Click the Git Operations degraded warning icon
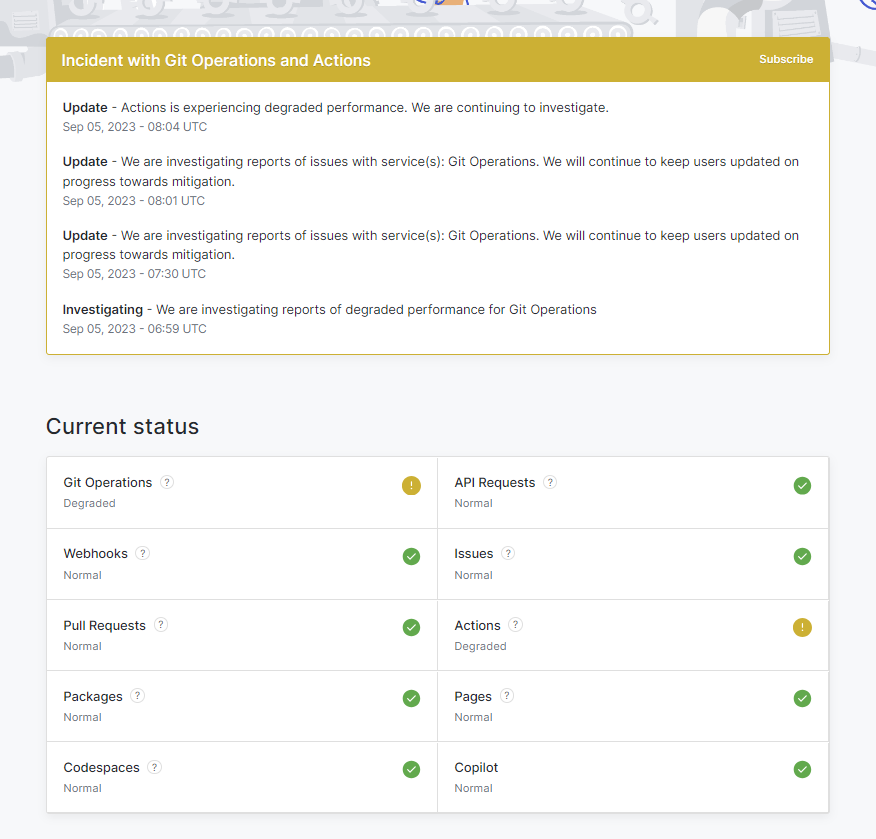 coord(411,485)
